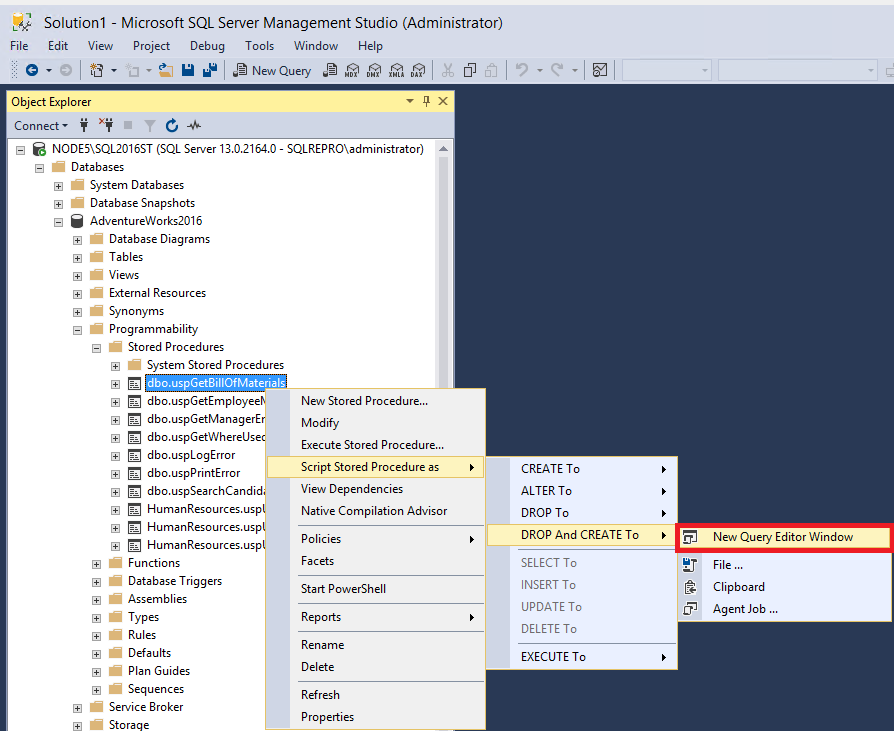This screenshot has width=894, height=731.
Task: Click the Activity Monitor toolbar icon
Action: (600, 70)
